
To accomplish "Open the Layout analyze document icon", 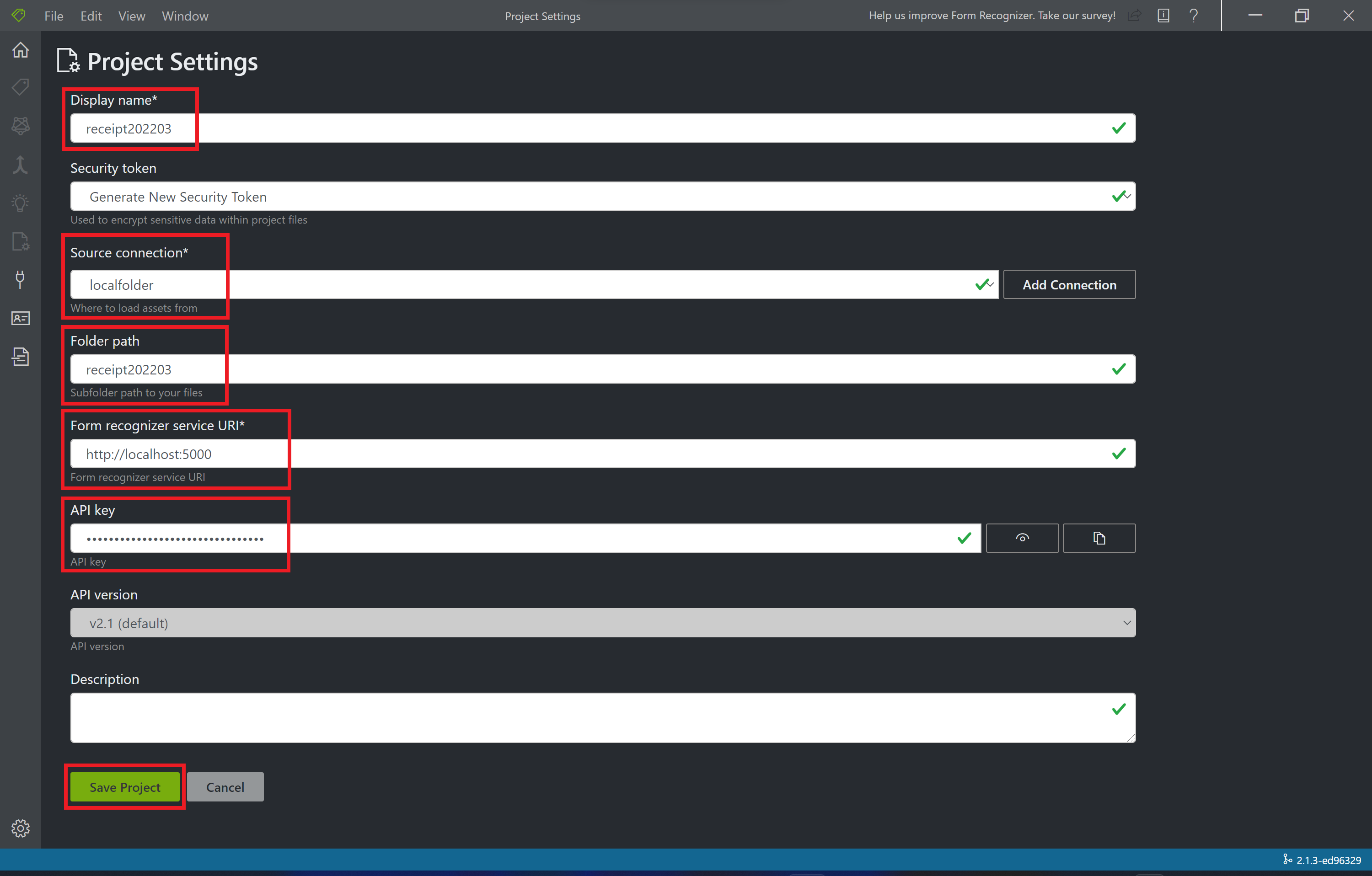I will point(21,357).
